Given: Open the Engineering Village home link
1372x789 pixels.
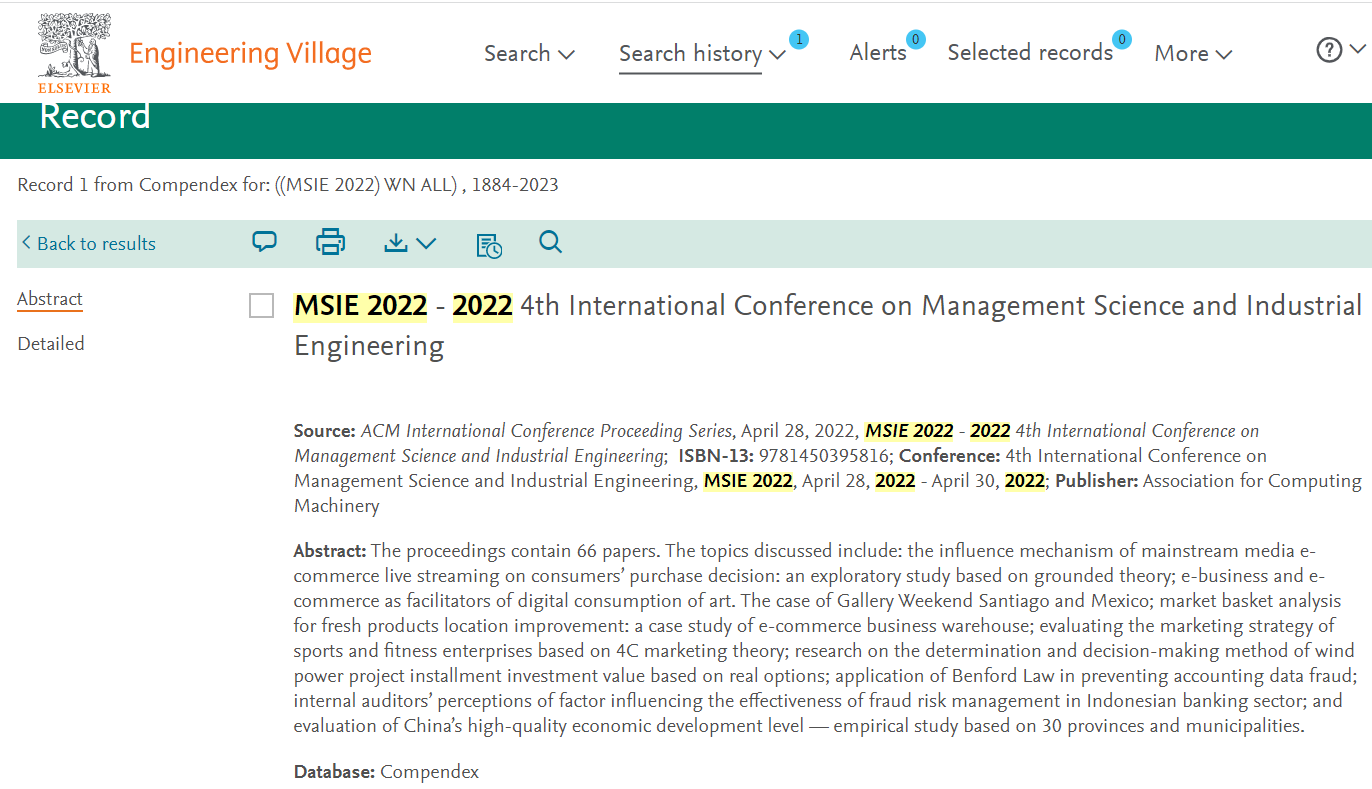Looking at the screenshot, I should (x=250, y=53).
